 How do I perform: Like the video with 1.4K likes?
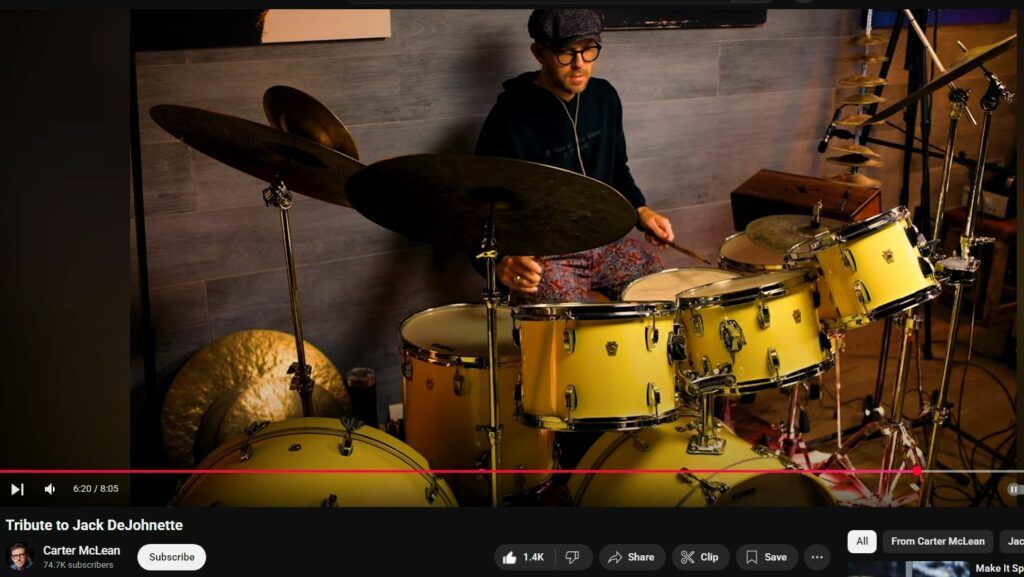[x=521, y=557]
